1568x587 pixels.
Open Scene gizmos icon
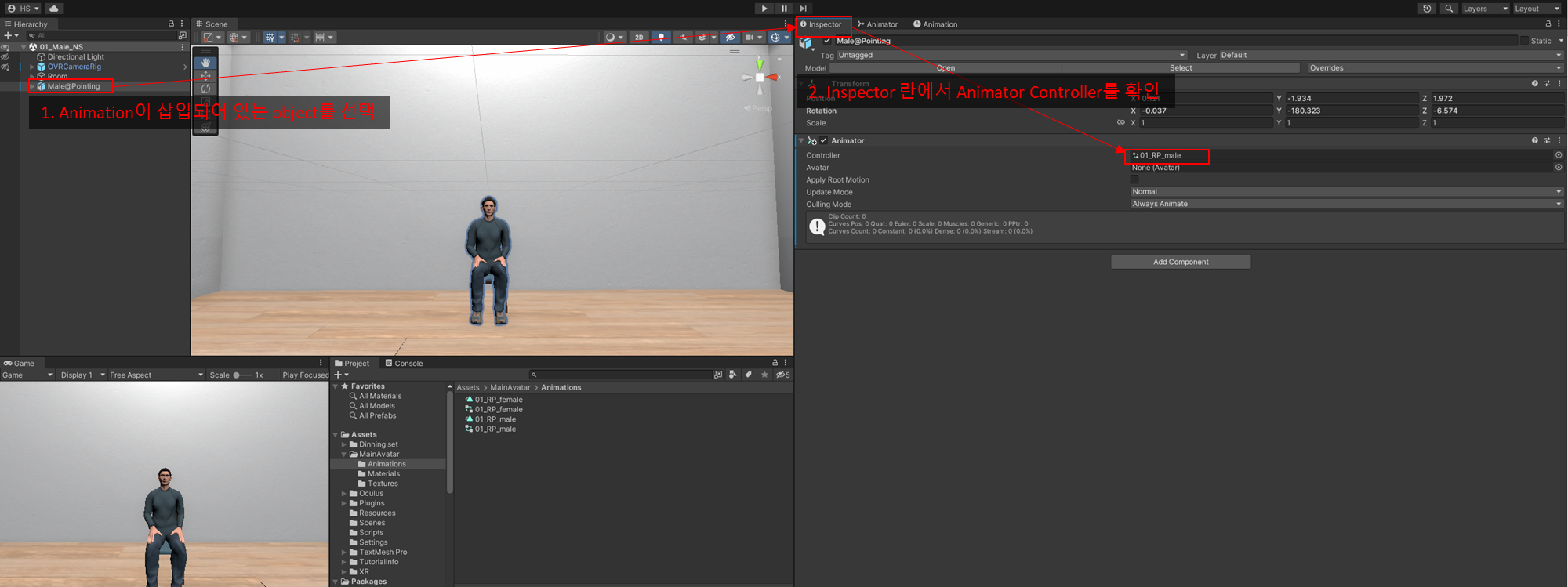[775, 37]
